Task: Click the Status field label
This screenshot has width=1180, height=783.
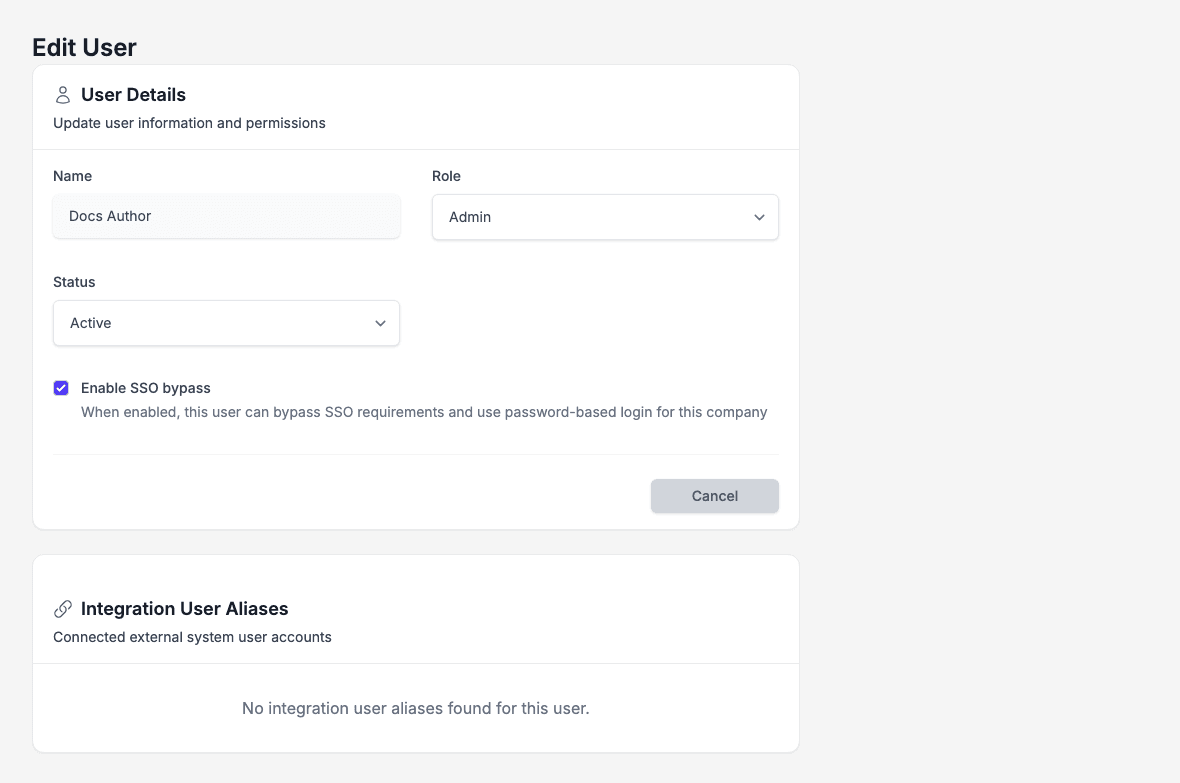Action: pyautogui.click(x=75, y=282)
